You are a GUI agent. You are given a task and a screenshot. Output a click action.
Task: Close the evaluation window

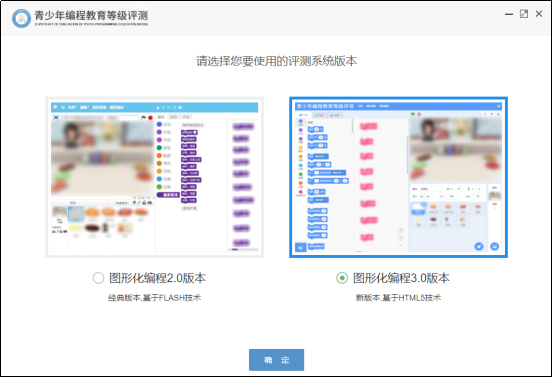point(539,14)
